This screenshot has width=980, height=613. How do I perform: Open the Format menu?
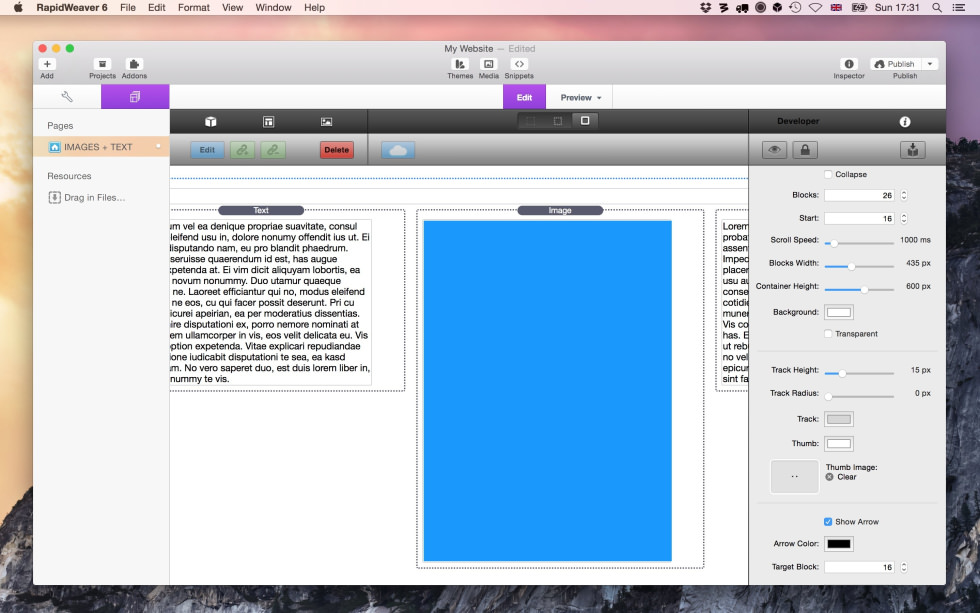(x=194, y=7)
